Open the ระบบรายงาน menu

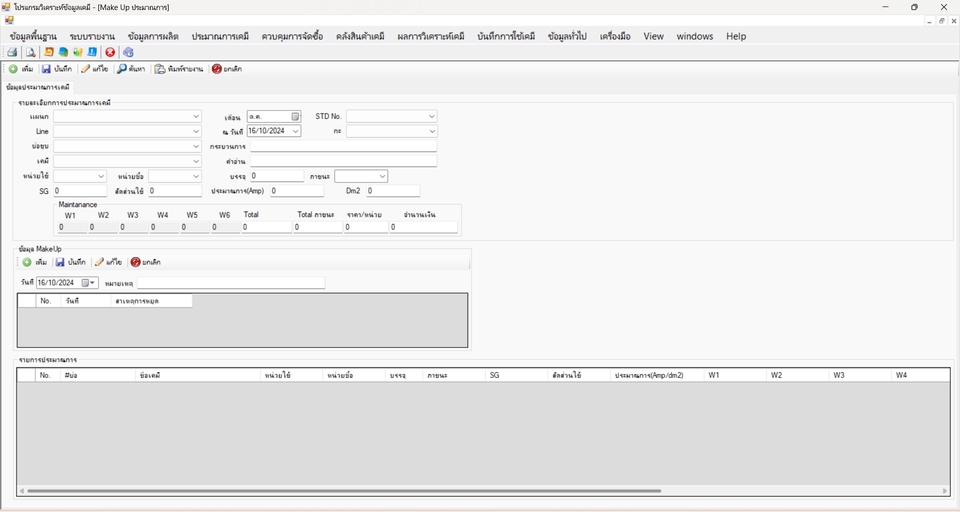click(x=92, y=36)
